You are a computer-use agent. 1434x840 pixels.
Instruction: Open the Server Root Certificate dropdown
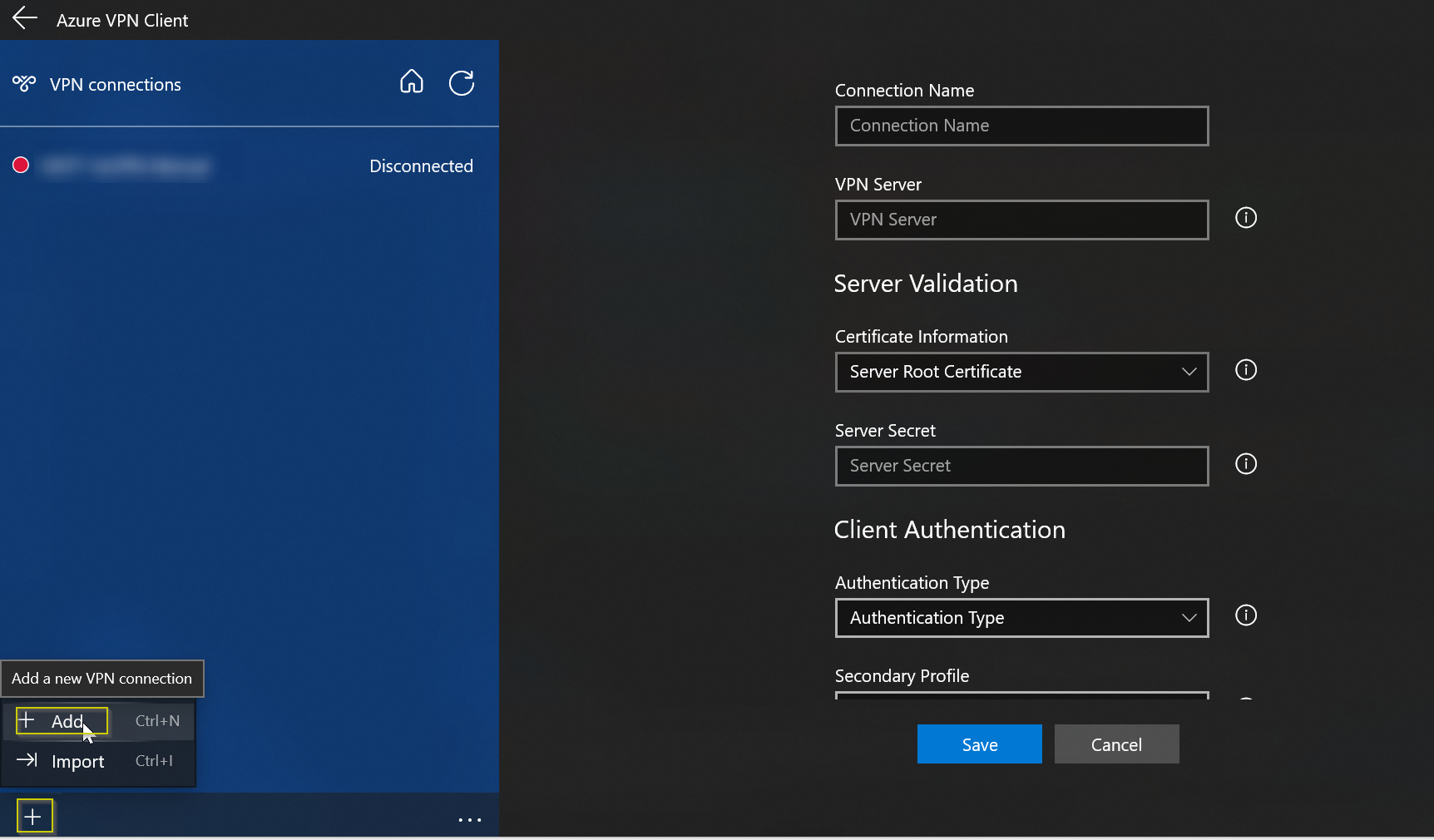point(1021,372)
